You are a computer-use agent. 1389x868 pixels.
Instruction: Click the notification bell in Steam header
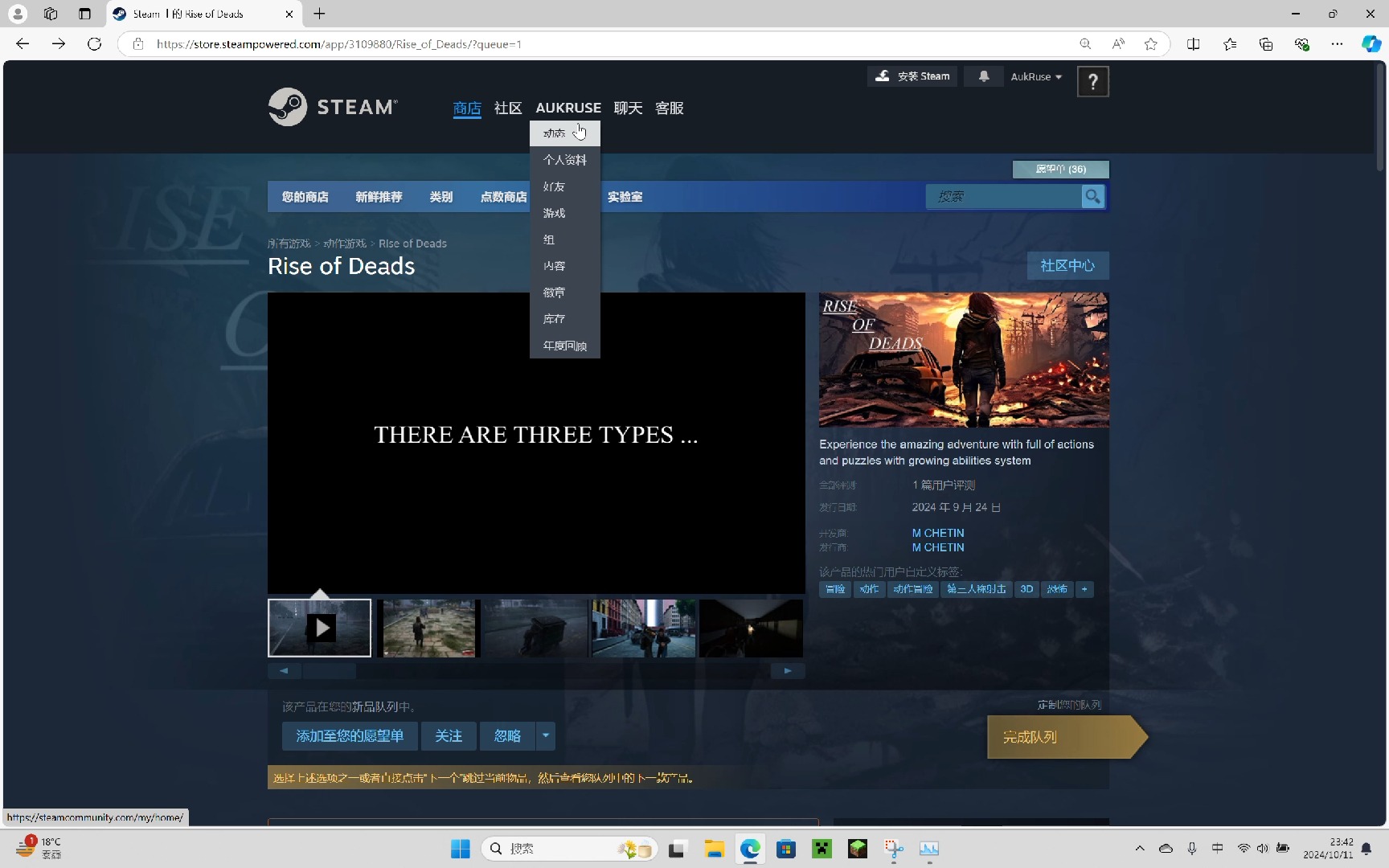[983, 76]
